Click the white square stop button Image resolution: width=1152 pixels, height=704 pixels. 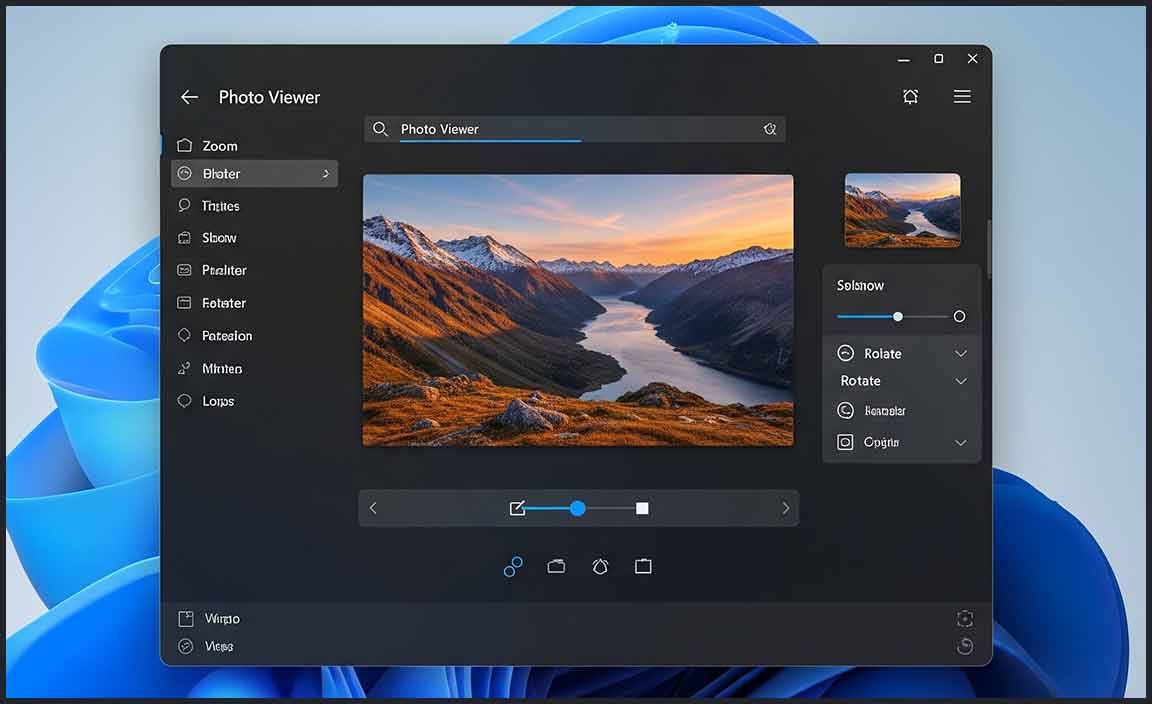coord(642,508)
